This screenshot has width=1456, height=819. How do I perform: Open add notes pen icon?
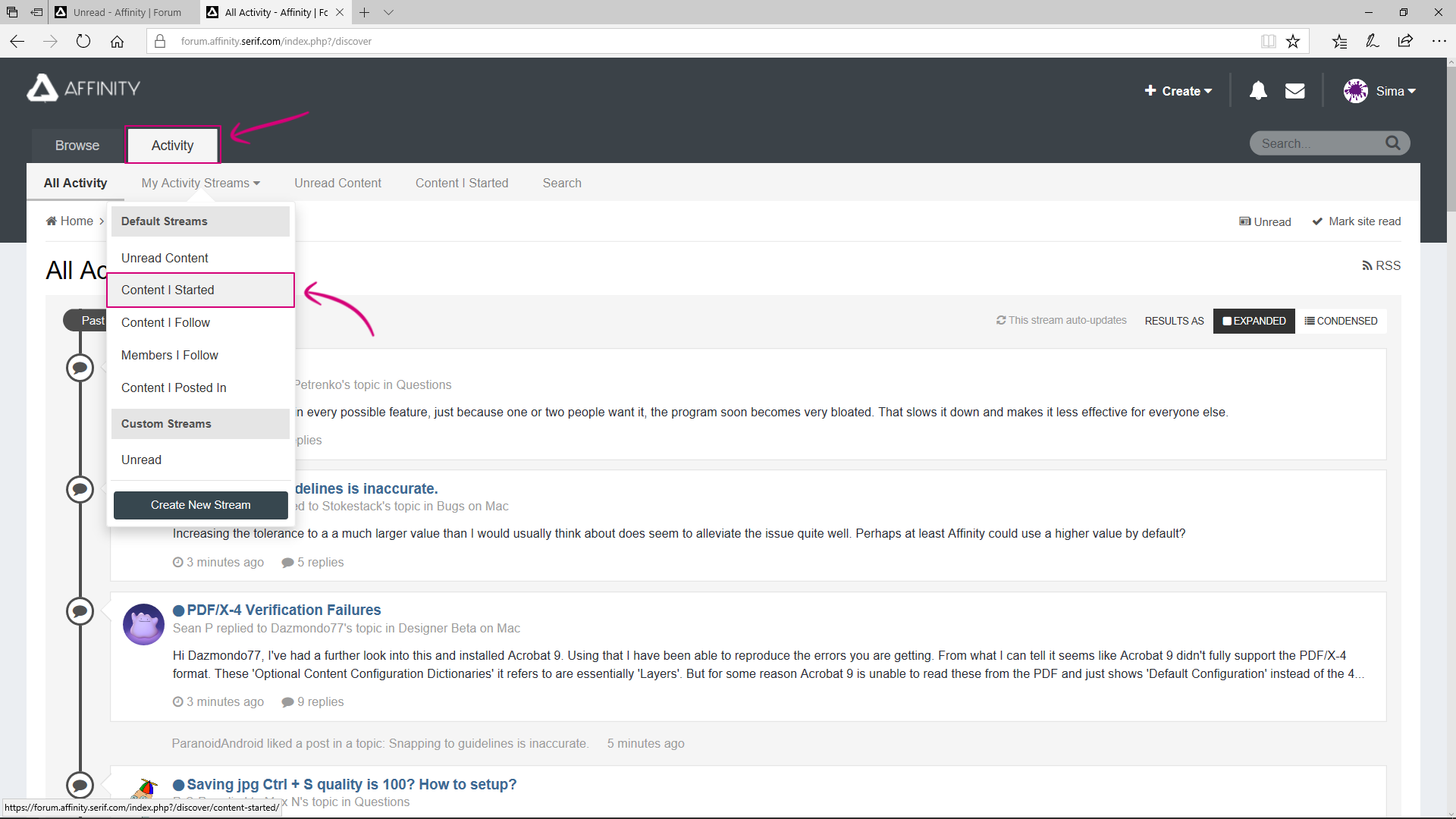click(x=1373, y=41)
